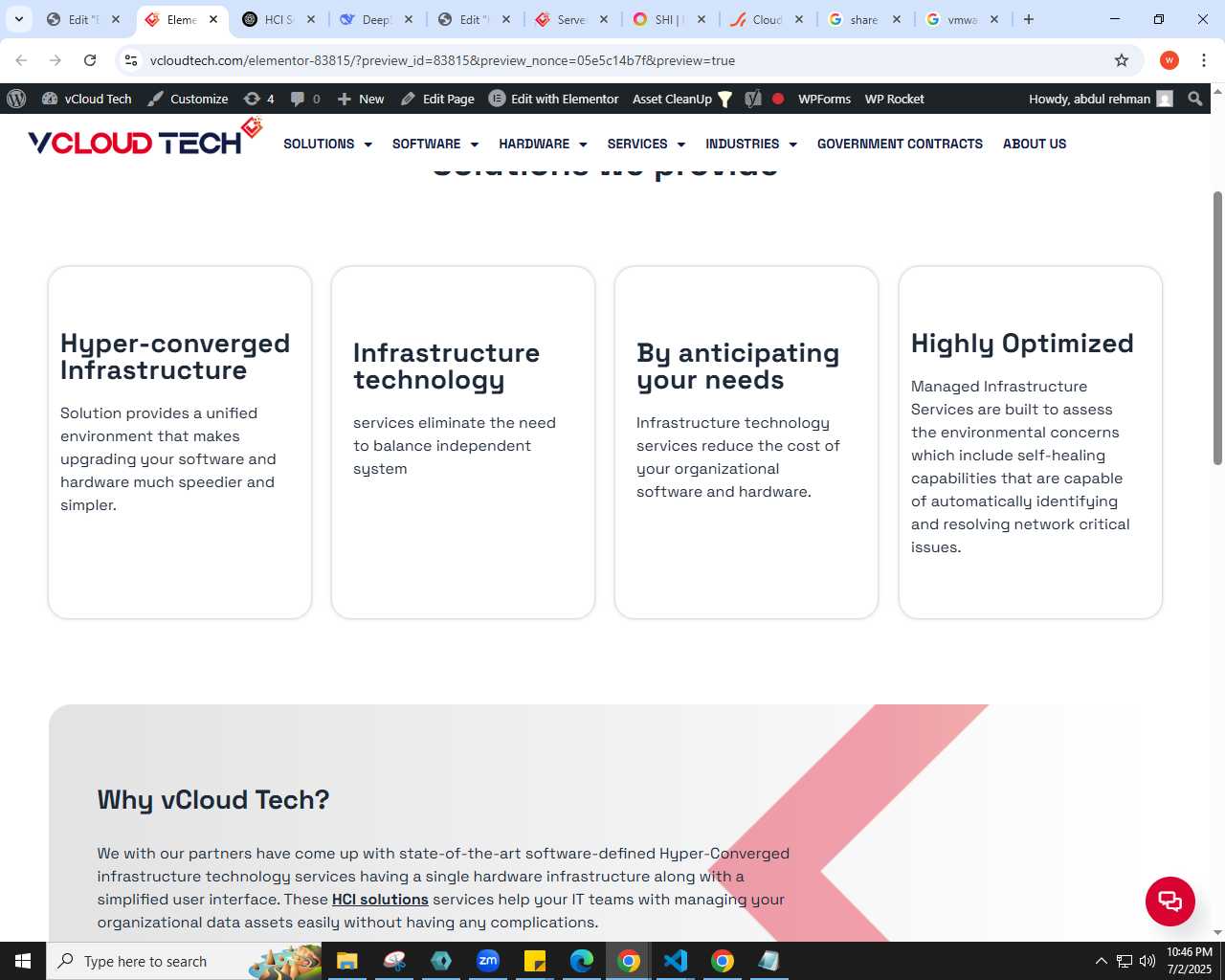This screenshot has height=980, width=1225.
Task: Open the updates counter showing 4
Action: (258, 99)
